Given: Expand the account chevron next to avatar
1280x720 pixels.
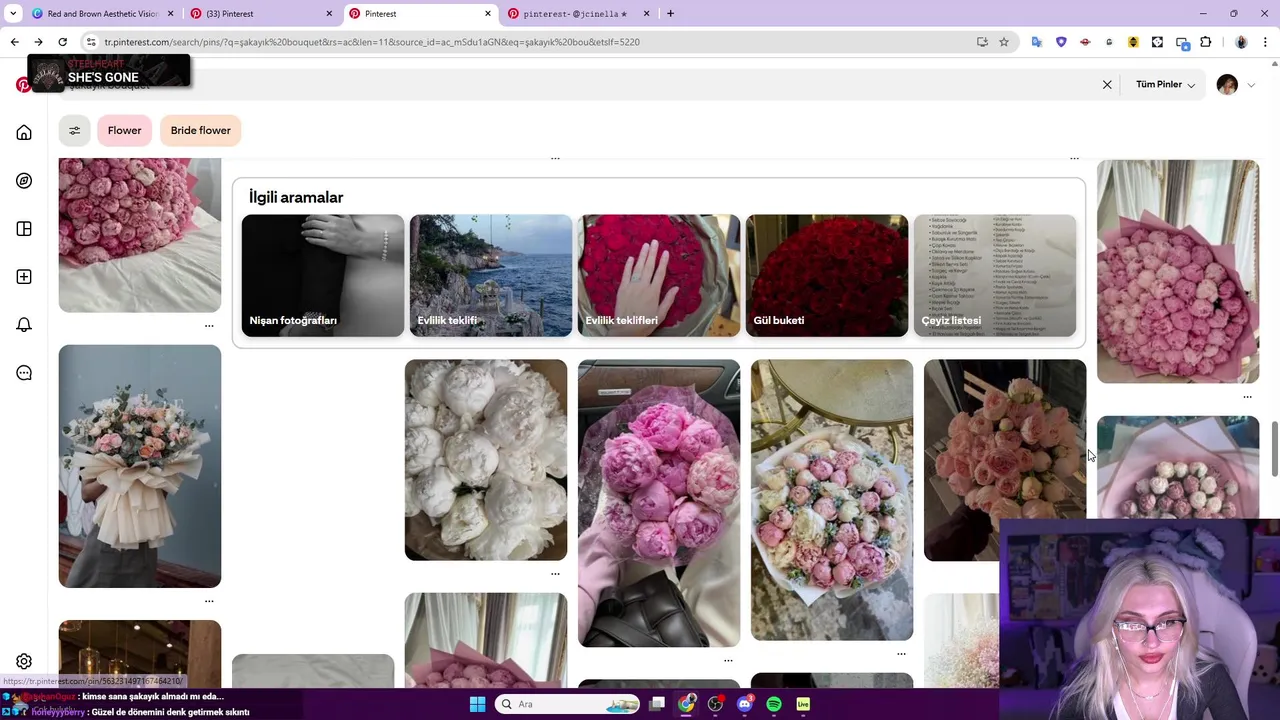Looking at the screenshot, I should coord(1251,85).
